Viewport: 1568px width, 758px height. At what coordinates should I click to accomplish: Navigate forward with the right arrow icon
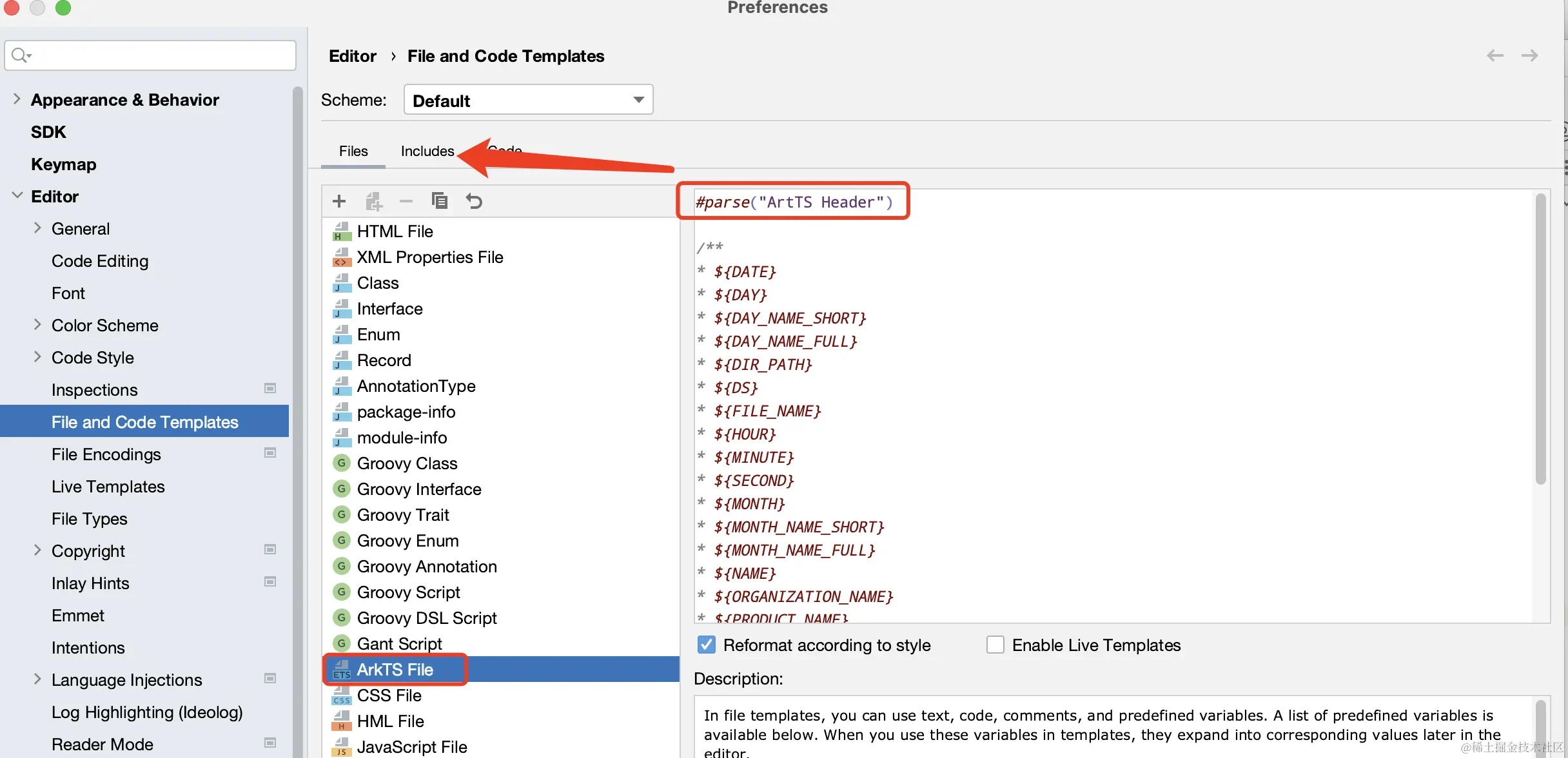tap(1529, 56)
